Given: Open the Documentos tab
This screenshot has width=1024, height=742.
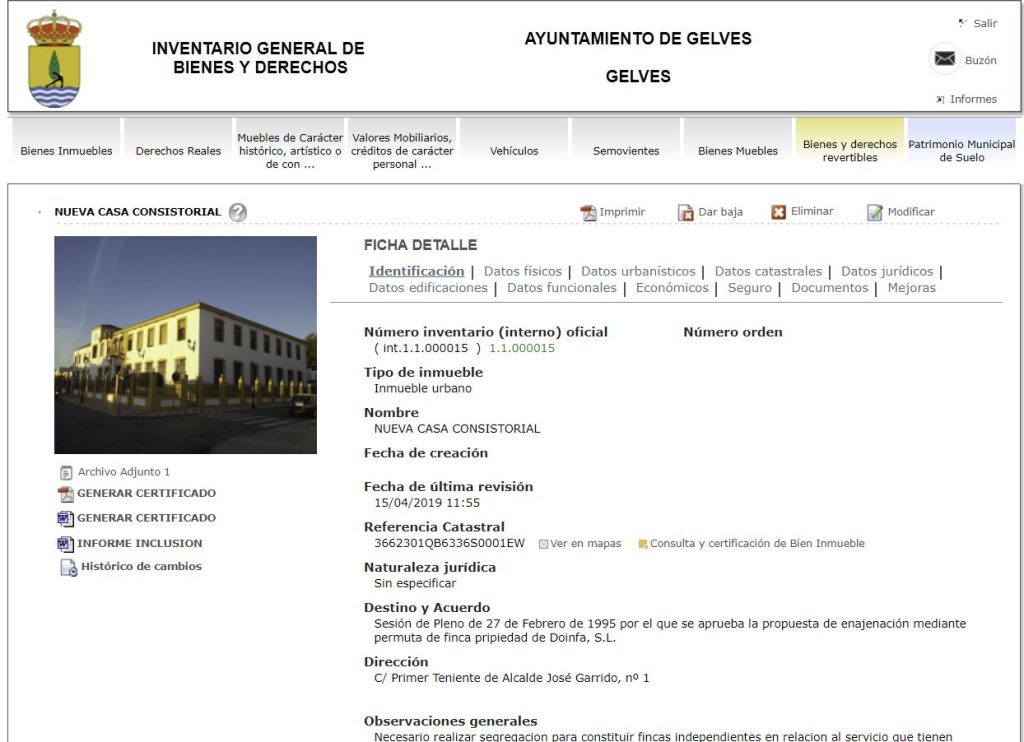Looking at the screenshot, I should click(829, 288).
